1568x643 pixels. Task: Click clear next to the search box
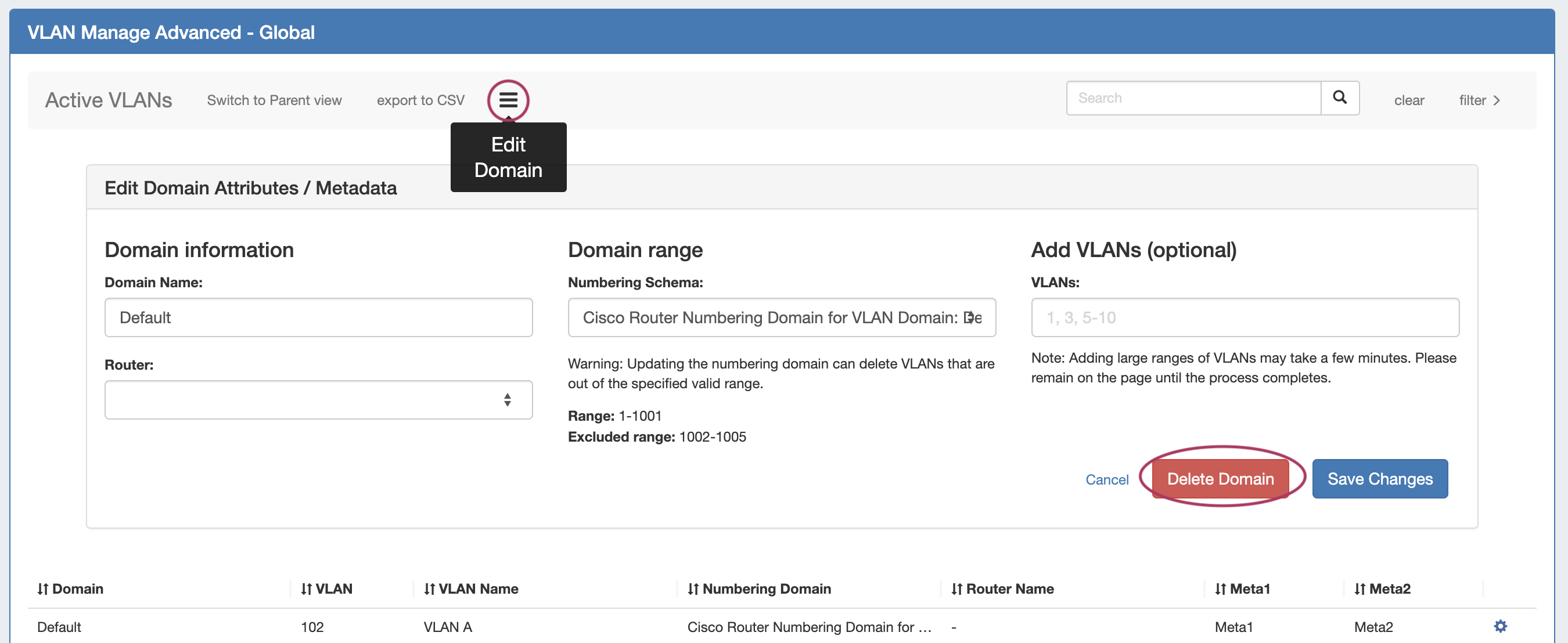click(x=1408, y=100)
